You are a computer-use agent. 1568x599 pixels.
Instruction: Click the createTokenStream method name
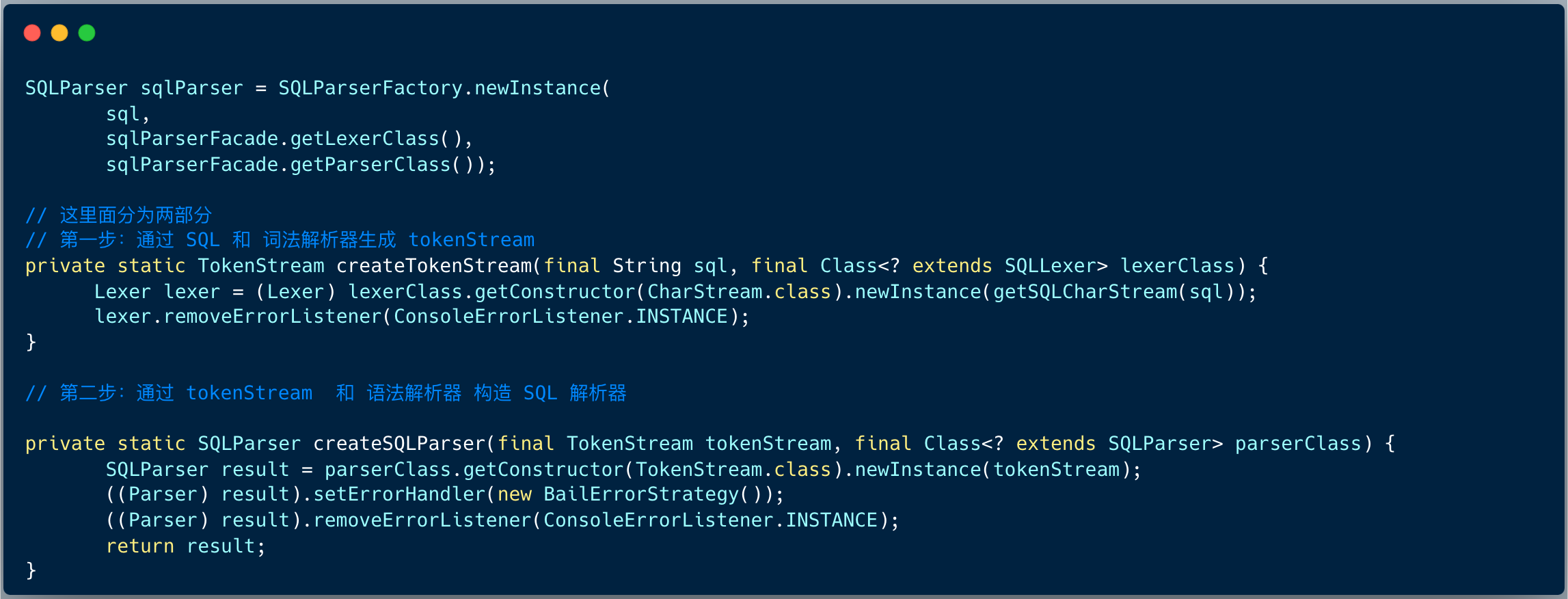[x=434, y=266]
